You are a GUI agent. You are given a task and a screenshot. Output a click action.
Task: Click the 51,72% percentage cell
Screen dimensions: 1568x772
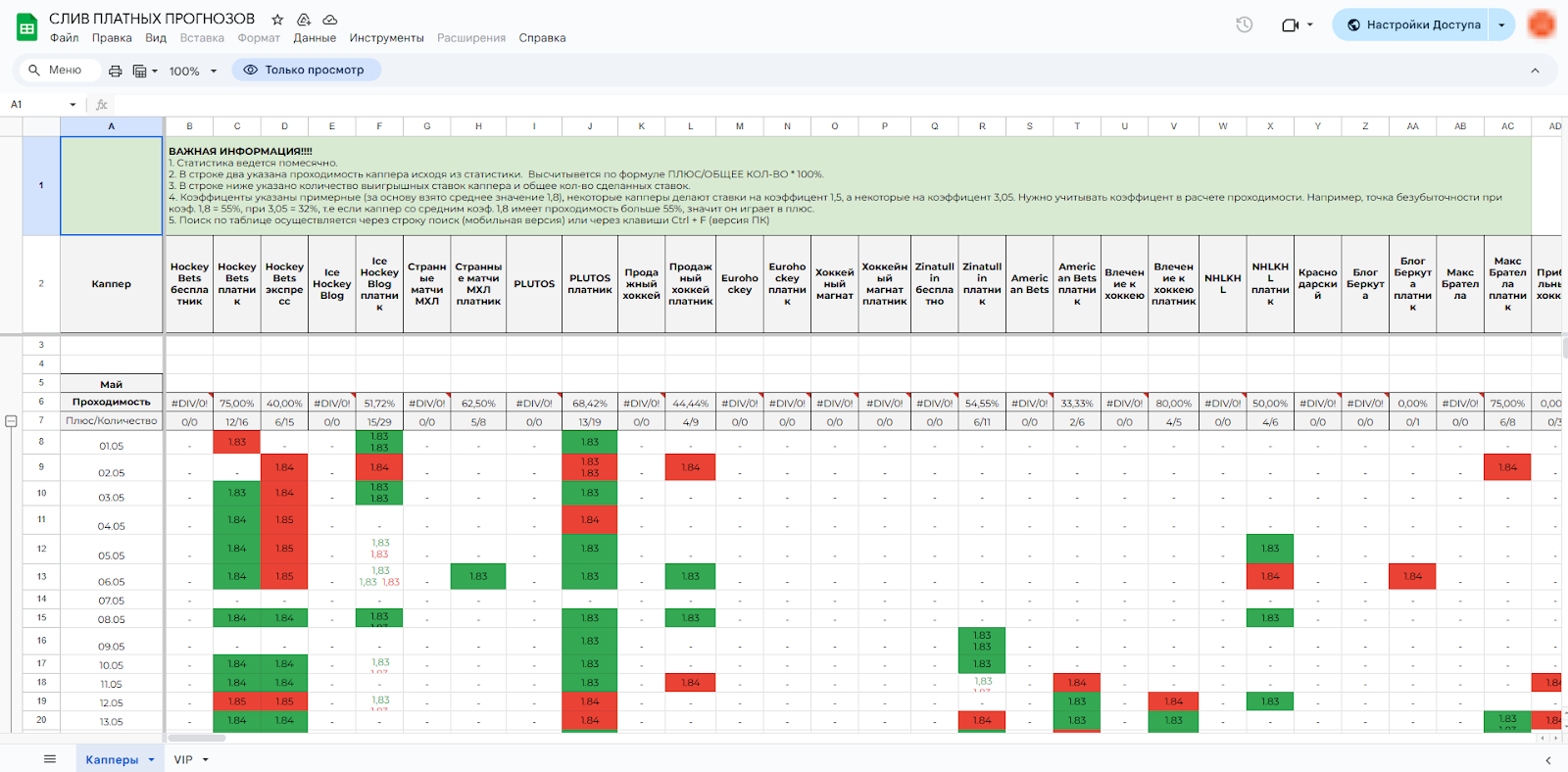tap(379, 403)
